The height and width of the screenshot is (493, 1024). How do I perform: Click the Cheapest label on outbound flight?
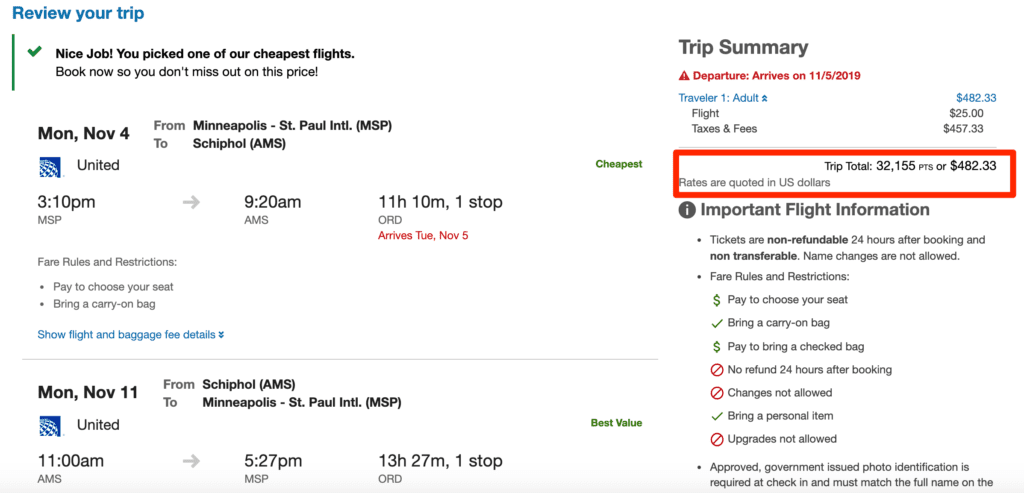coord(619,164)
